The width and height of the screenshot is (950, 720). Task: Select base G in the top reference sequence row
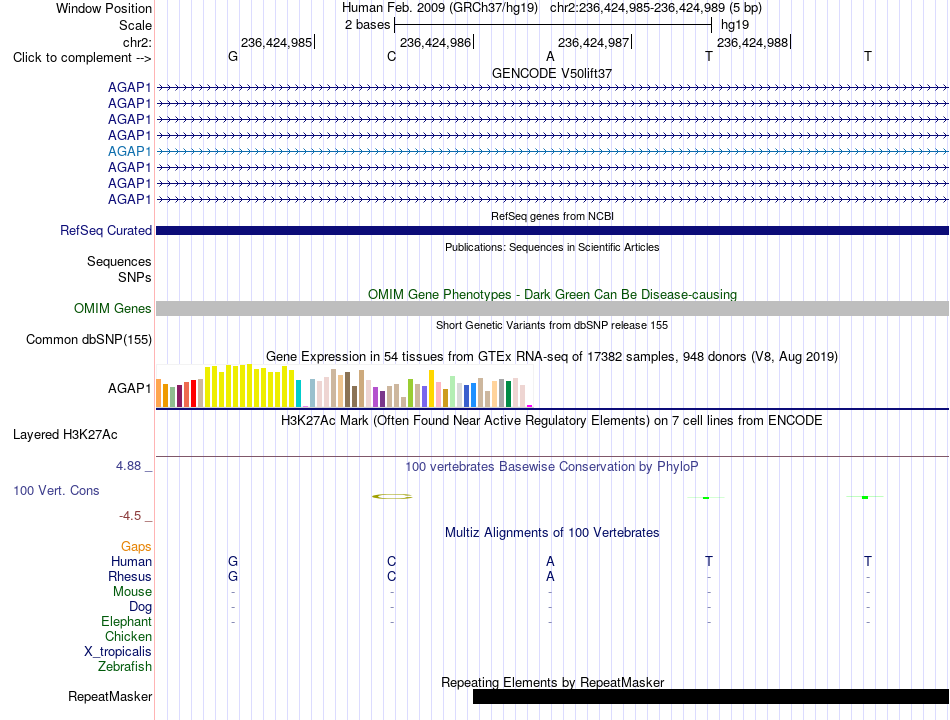click(x=233, y=56)
